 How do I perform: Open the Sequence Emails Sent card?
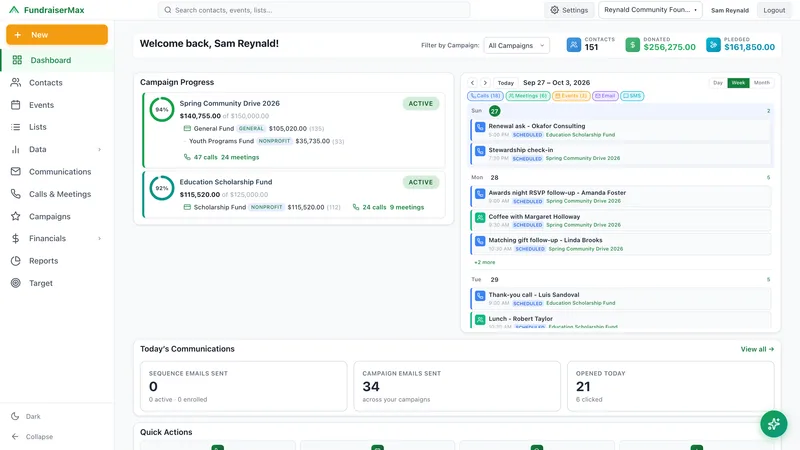click(x=243, y=386)
